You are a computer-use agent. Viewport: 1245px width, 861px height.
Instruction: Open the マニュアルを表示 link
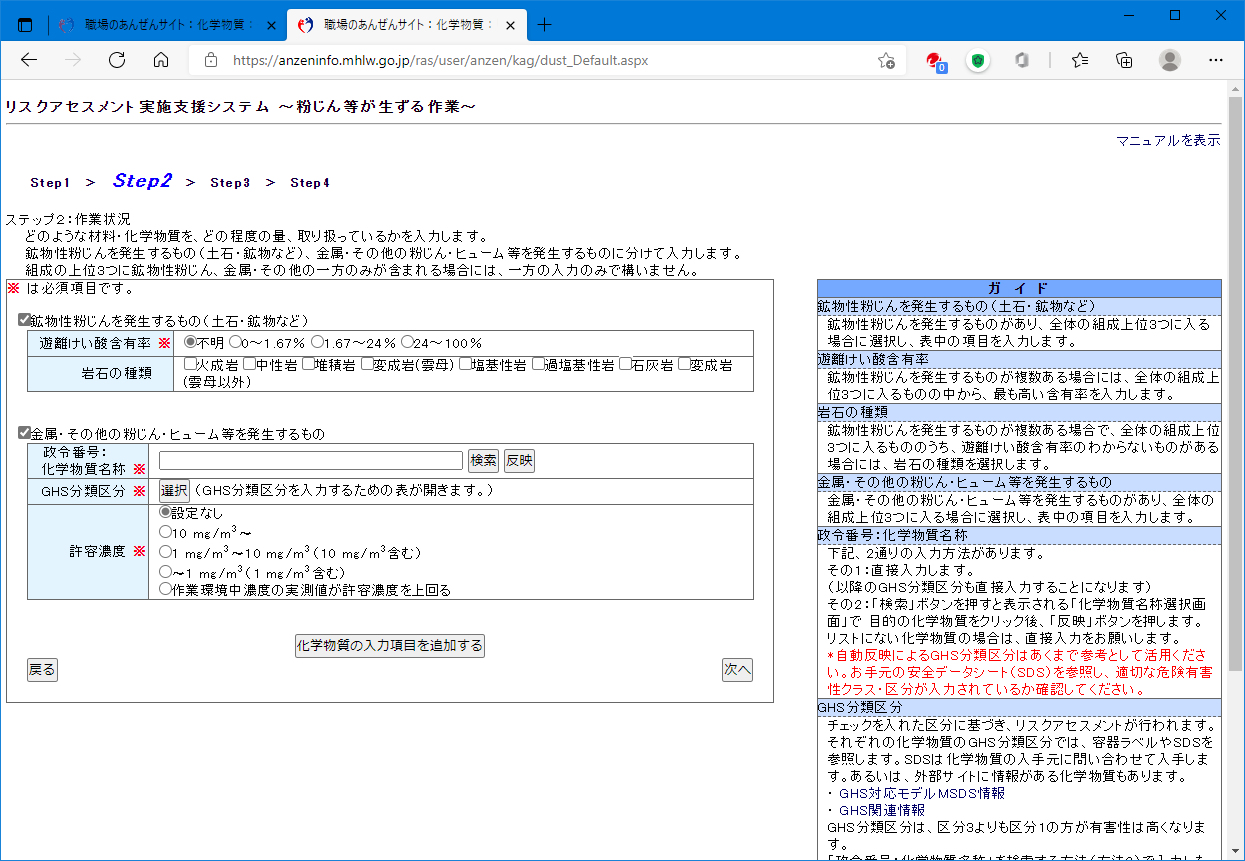point(1168,141)
